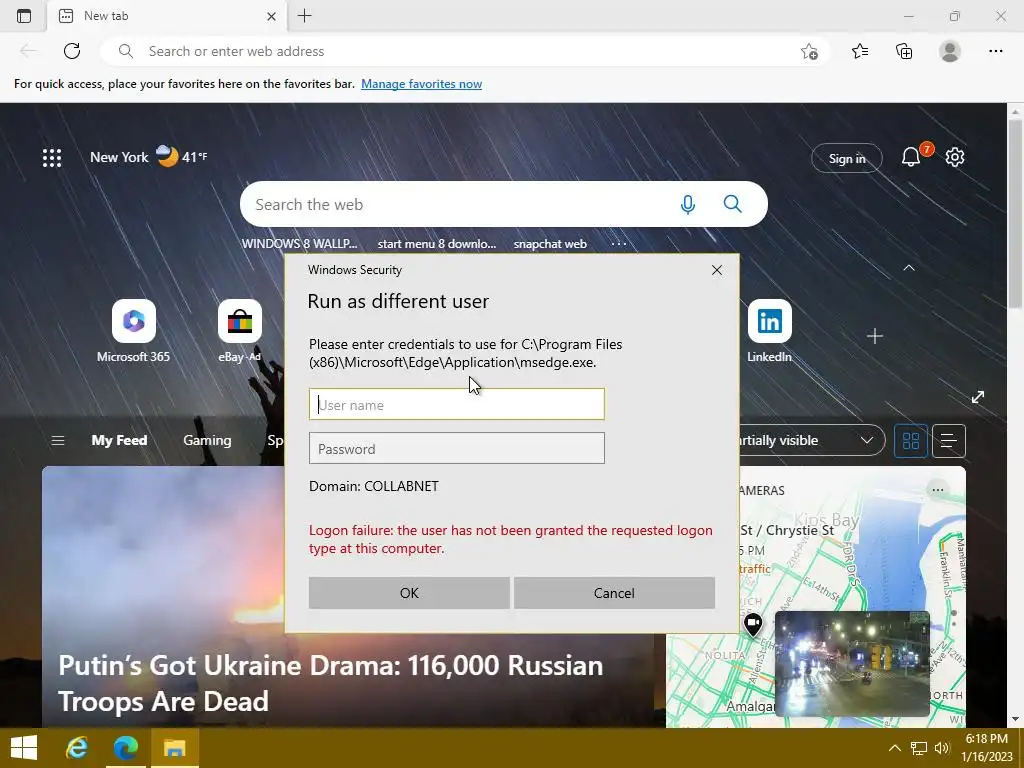Open the notifications bell icon

coord(911,157)
